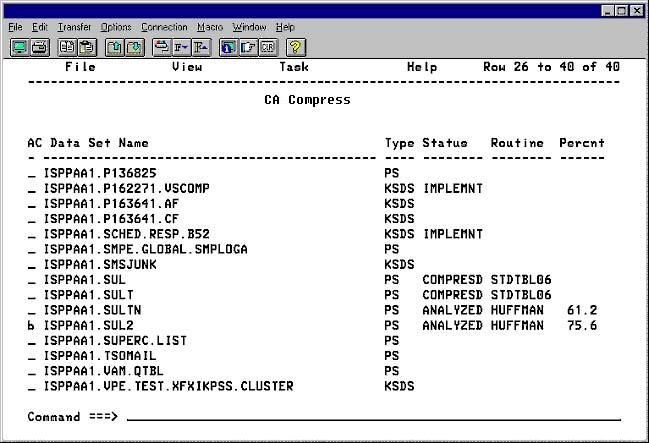Open the Connection menu
This screenshot has height=443, width=649.
[164, 26]
